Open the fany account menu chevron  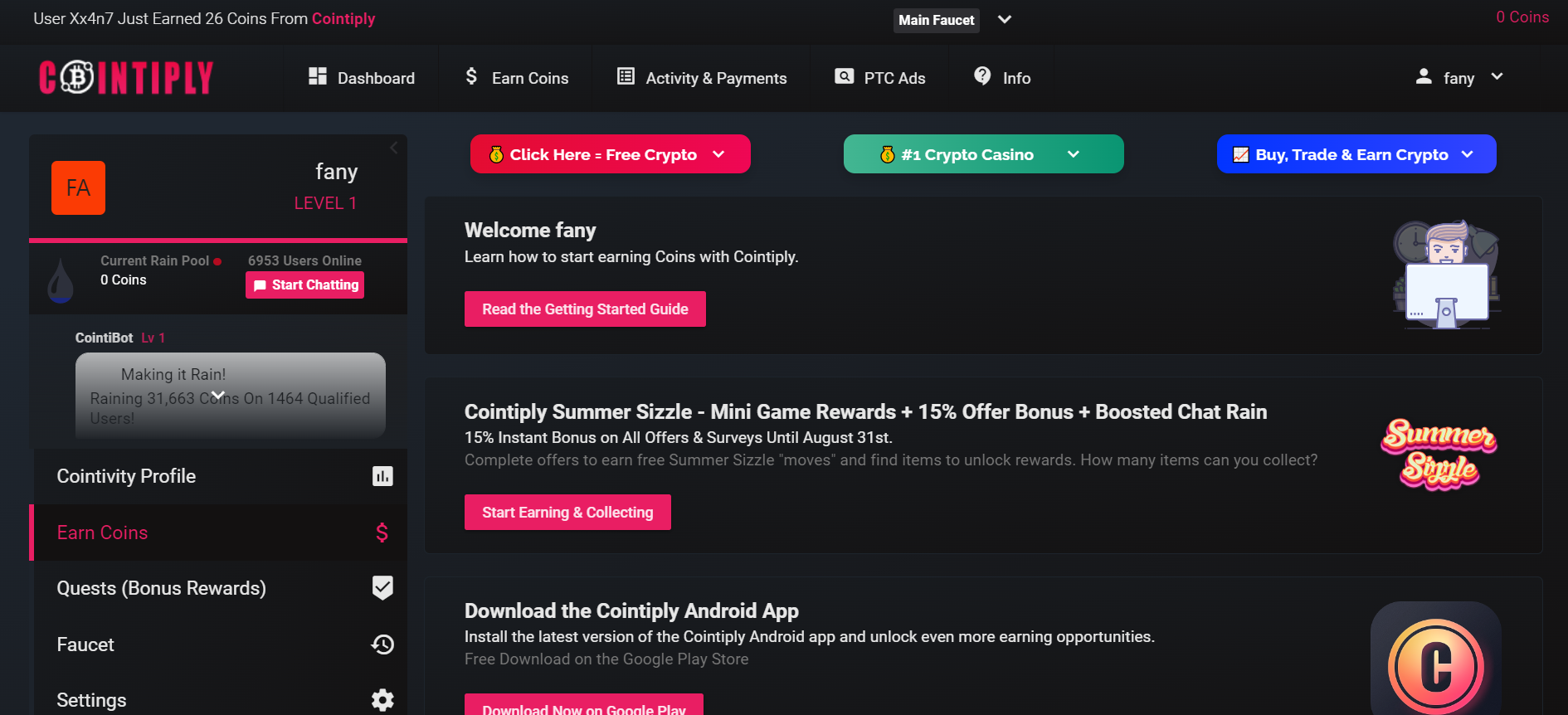[x=1497, y=76]
